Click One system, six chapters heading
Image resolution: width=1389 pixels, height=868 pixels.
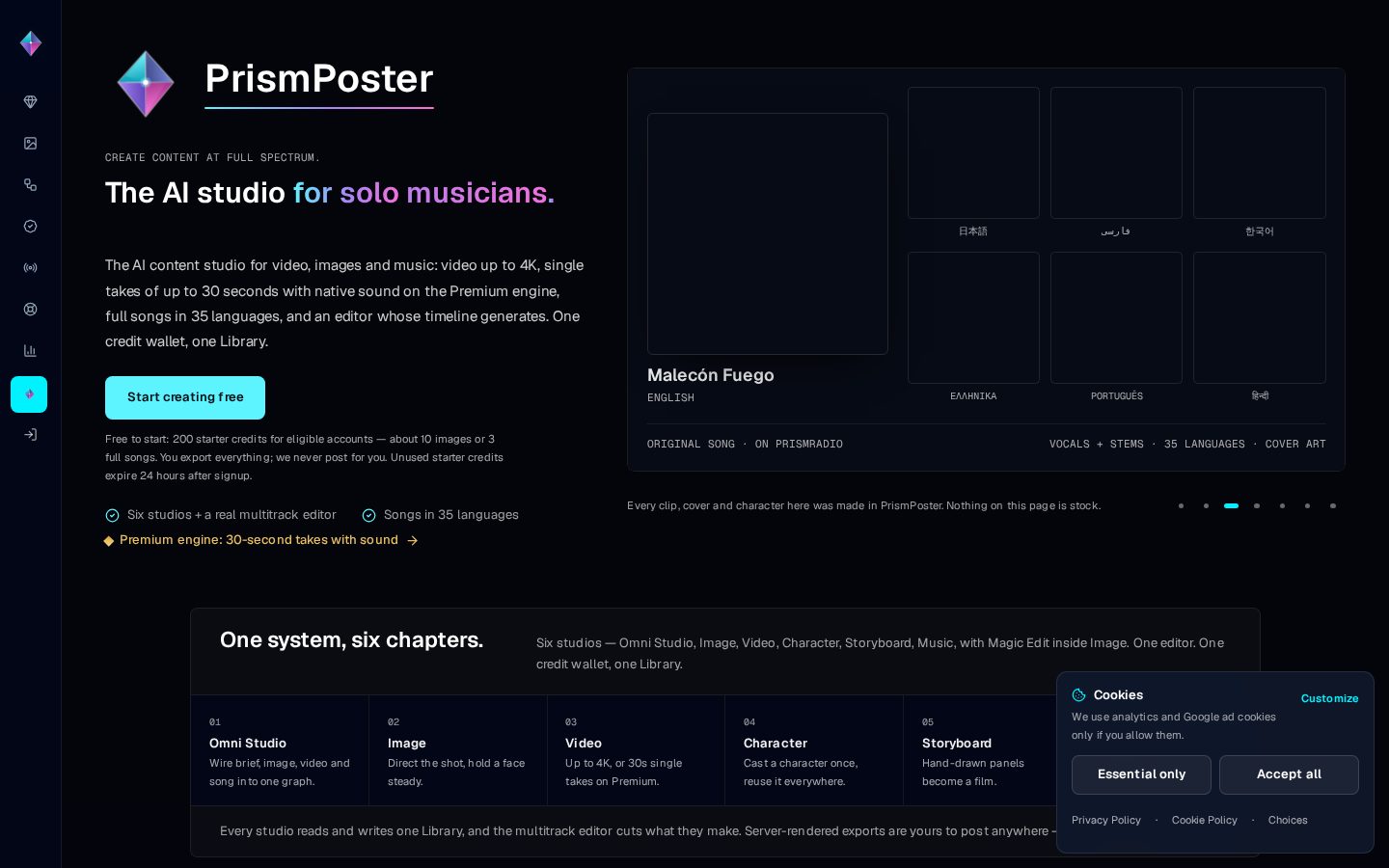(x=351, y=640)
